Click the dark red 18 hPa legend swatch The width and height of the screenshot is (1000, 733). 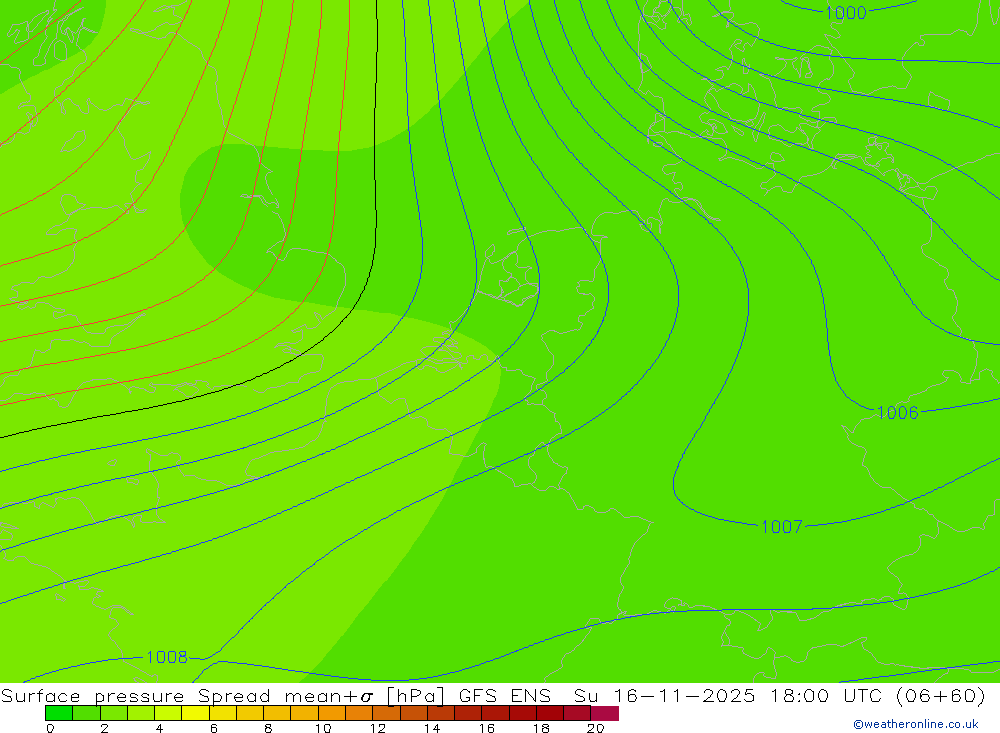point(550,713)
